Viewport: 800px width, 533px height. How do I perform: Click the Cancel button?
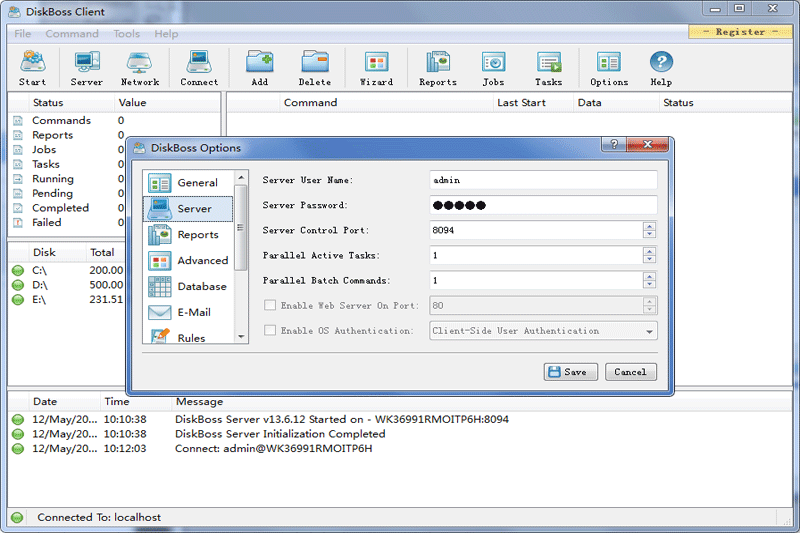(x=630, y=372)
